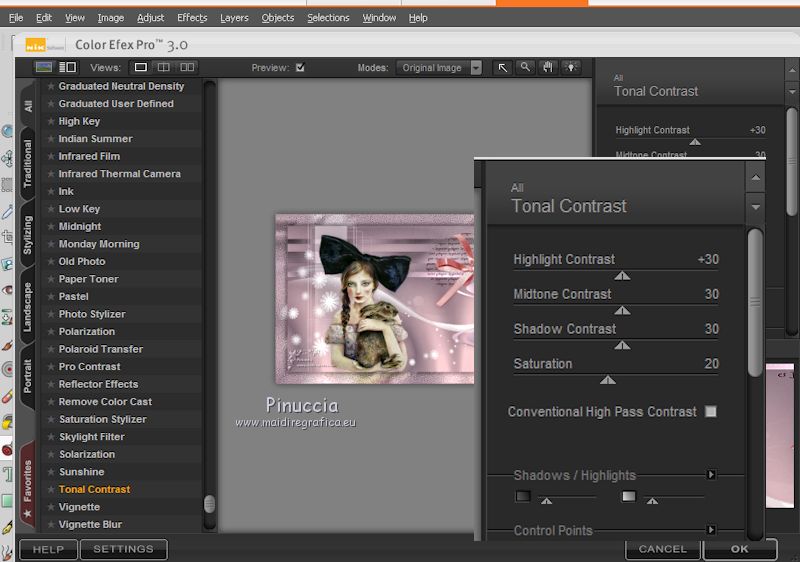Switch to the Landscape filter tab
This screenshot has width=800, height=562.
click(28, 307)
